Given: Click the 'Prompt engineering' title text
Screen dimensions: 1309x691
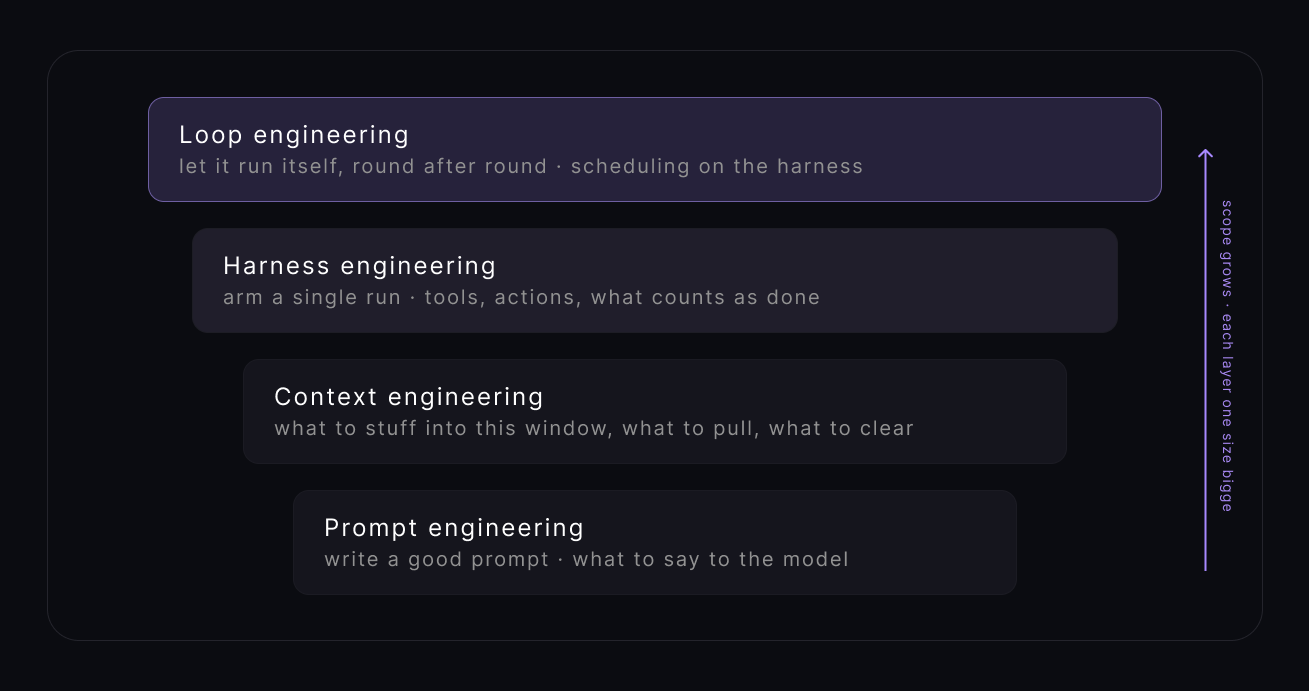Looking at the screenshot, I should point(454,528).
